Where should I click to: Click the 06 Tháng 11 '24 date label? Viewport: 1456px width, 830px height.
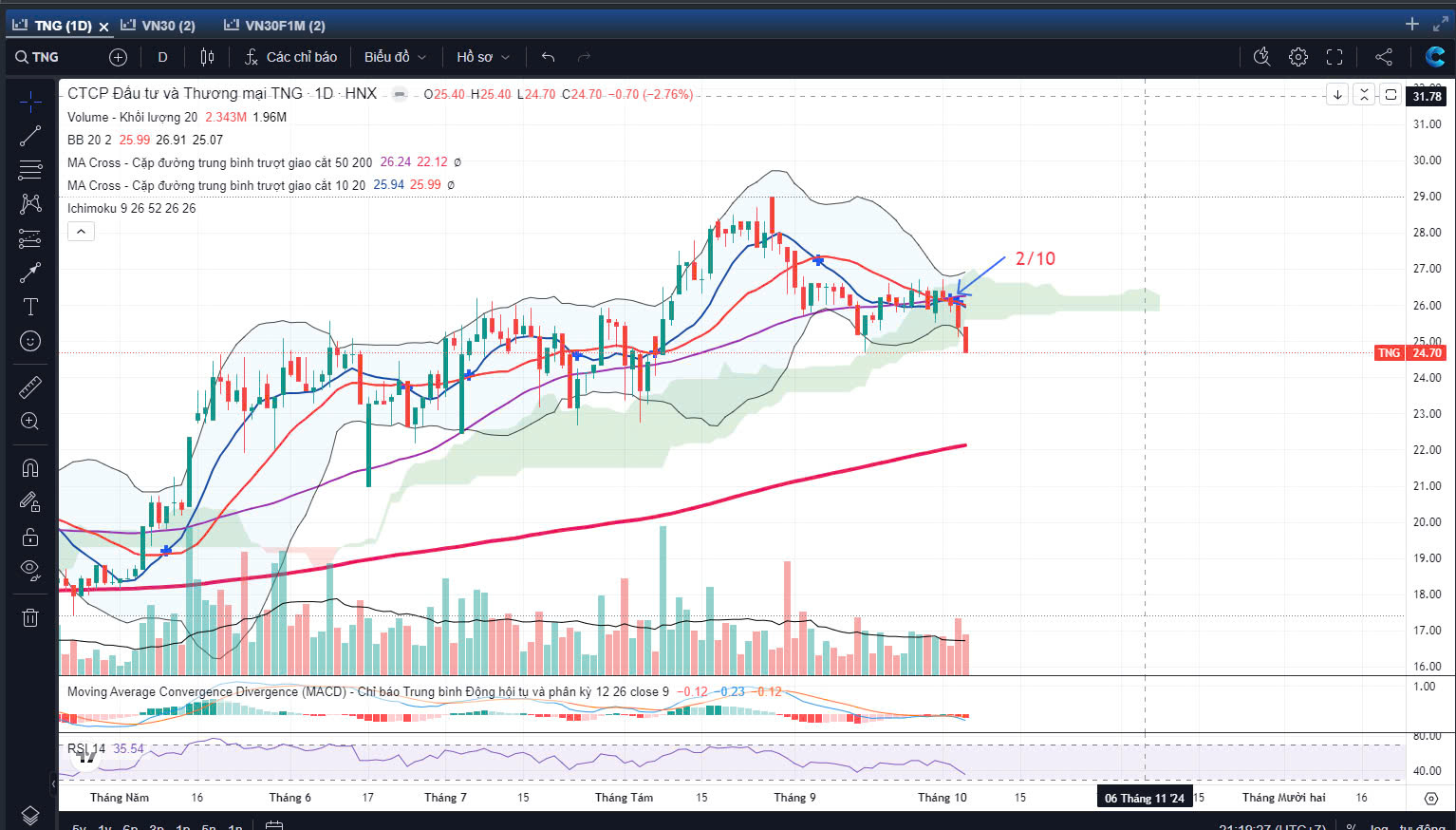(1144, 798)
